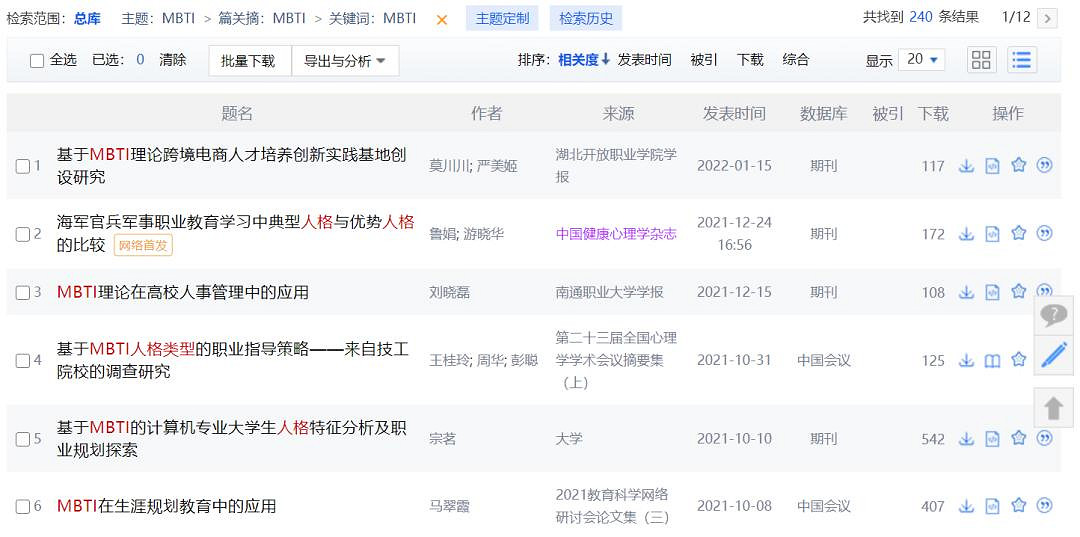Screen dimensions: 1080x537
Task: Click the pencil feedback icon on right
Action: tap(1054, 355)
